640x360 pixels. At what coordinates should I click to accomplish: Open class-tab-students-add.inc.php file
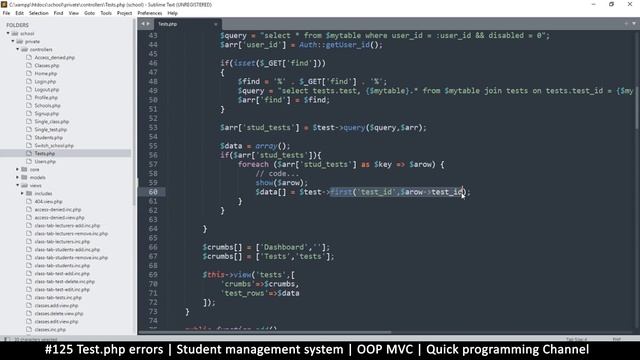(x=67, y=249)
